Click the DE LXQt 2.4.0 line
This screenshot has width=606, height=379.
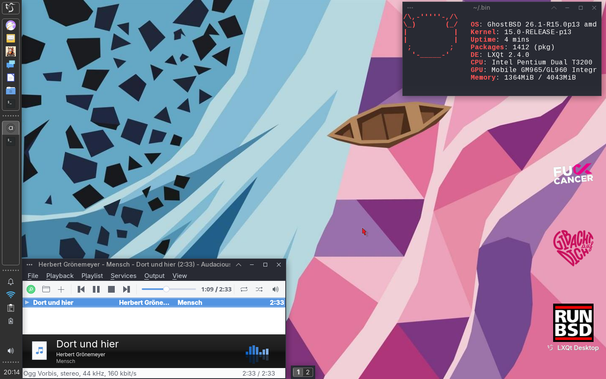(x=500, y=55)
